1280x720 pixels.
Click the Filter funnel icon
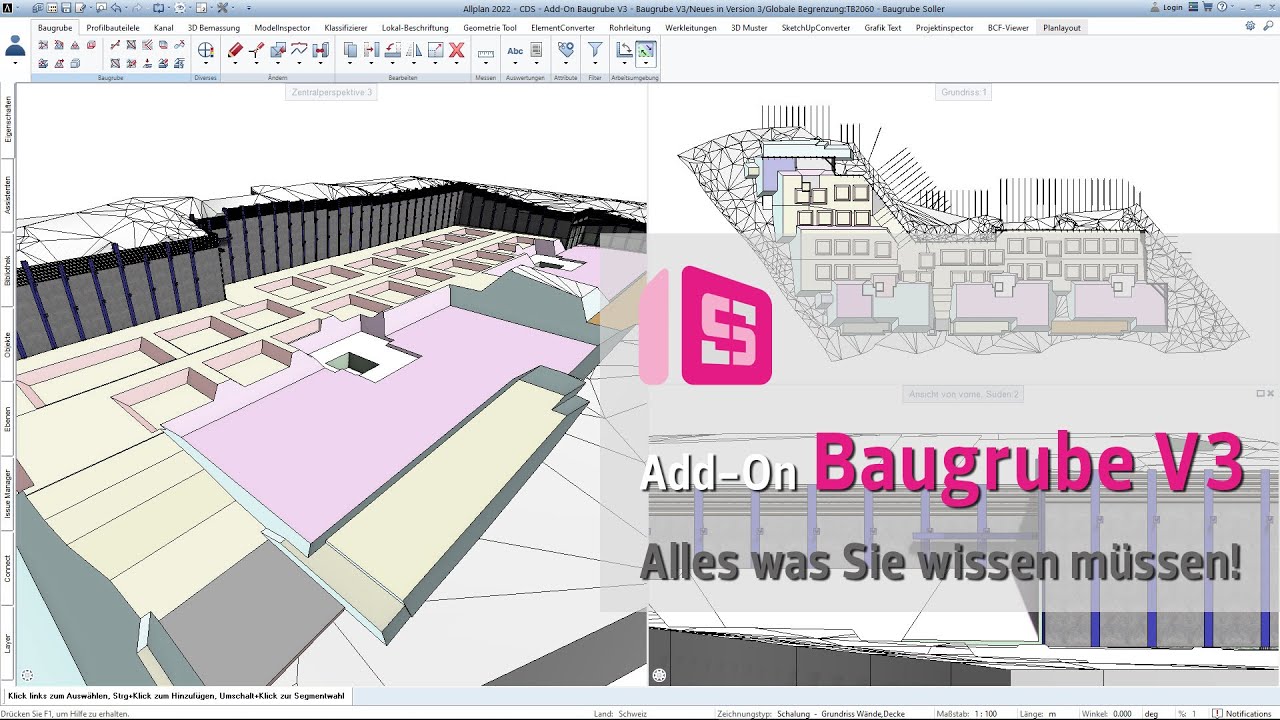click(595, 49)
